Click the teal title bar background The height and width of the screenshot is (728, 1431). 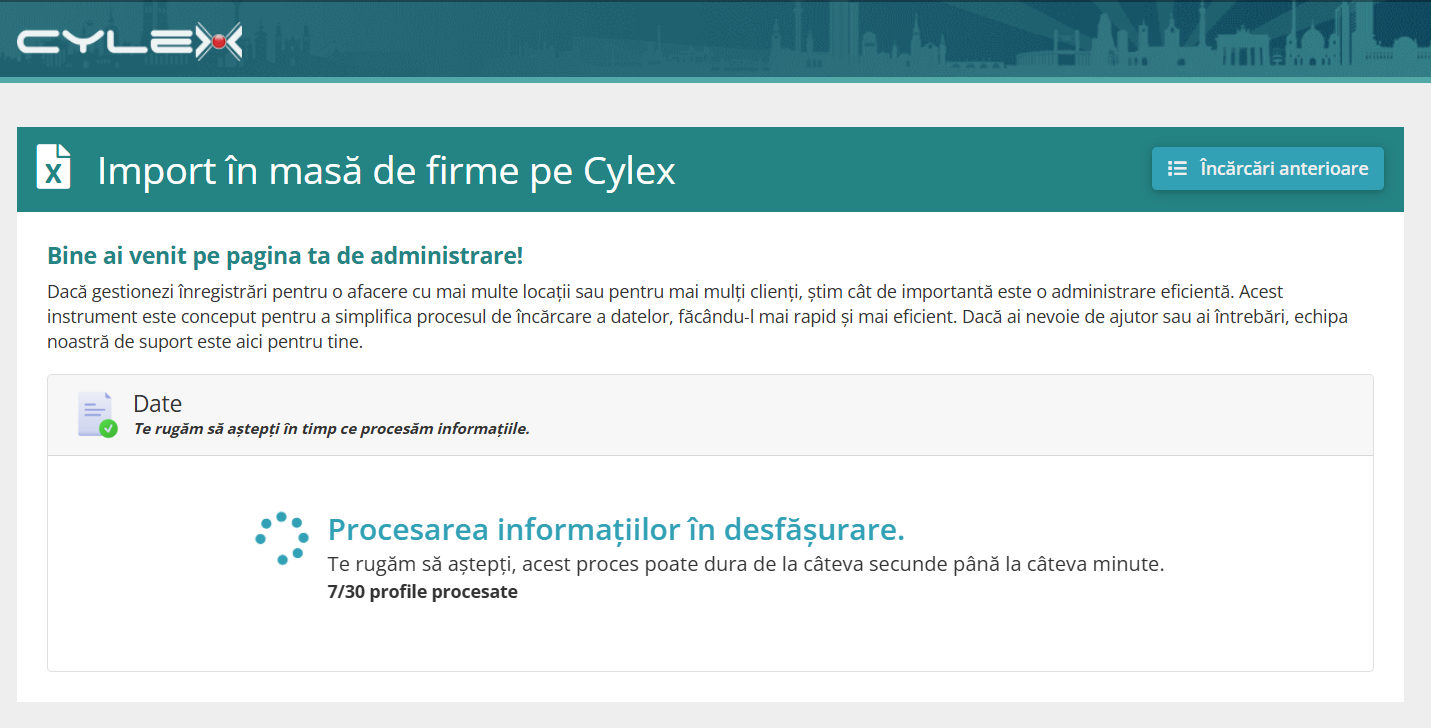pyautogui.click(x=900, y=170)
